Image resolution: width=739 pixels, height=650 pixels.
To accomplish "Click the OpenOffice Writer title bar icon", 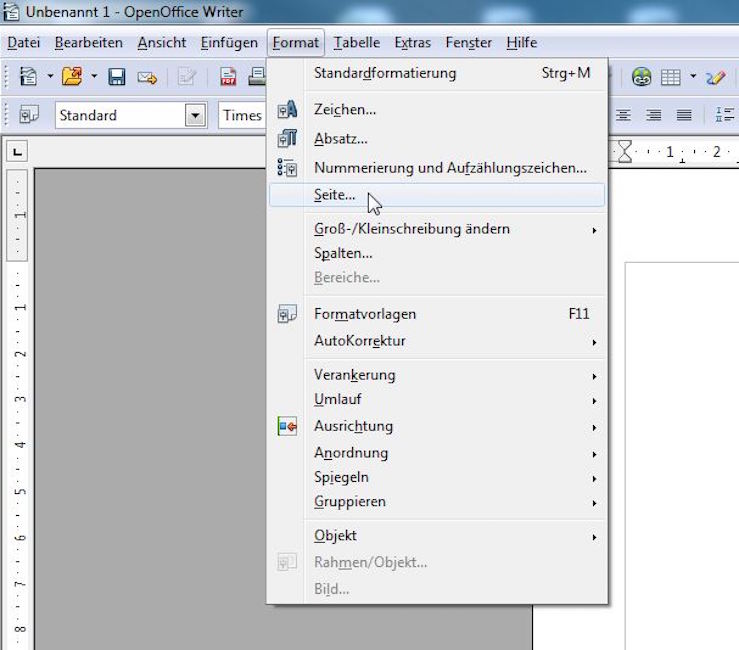I will tap(11, 12).
